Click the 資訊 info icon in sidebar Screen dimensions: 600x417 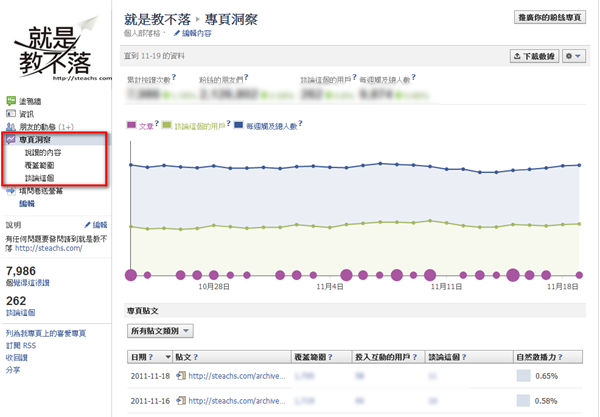[11, 115]
